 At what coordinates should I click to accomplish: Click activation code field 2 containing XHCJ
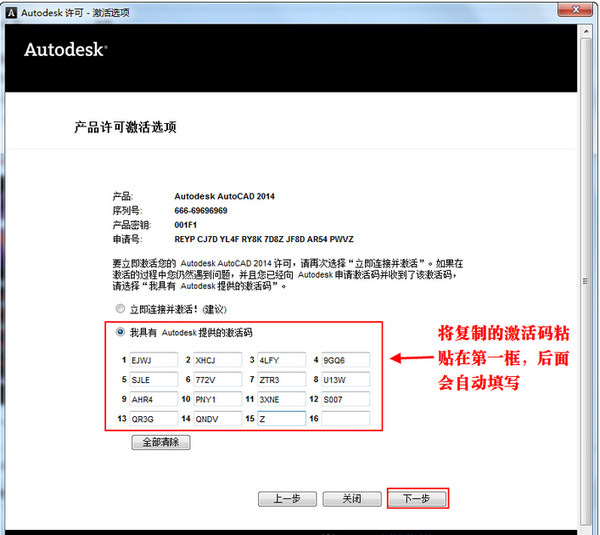point(217,360)
